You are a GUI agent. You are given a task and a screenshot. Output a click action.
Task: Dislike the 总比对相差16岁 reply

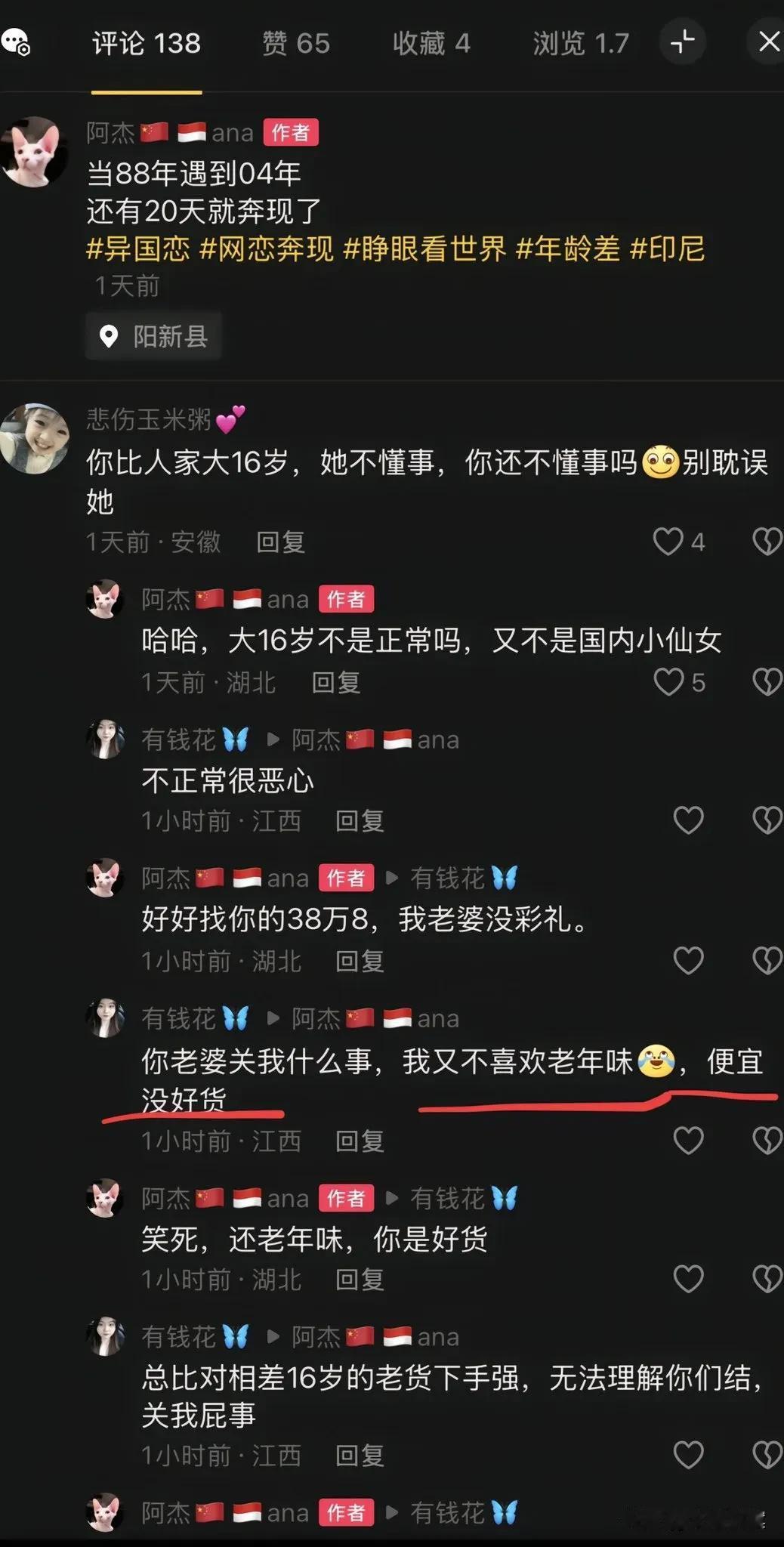(x=767, y=1455)
